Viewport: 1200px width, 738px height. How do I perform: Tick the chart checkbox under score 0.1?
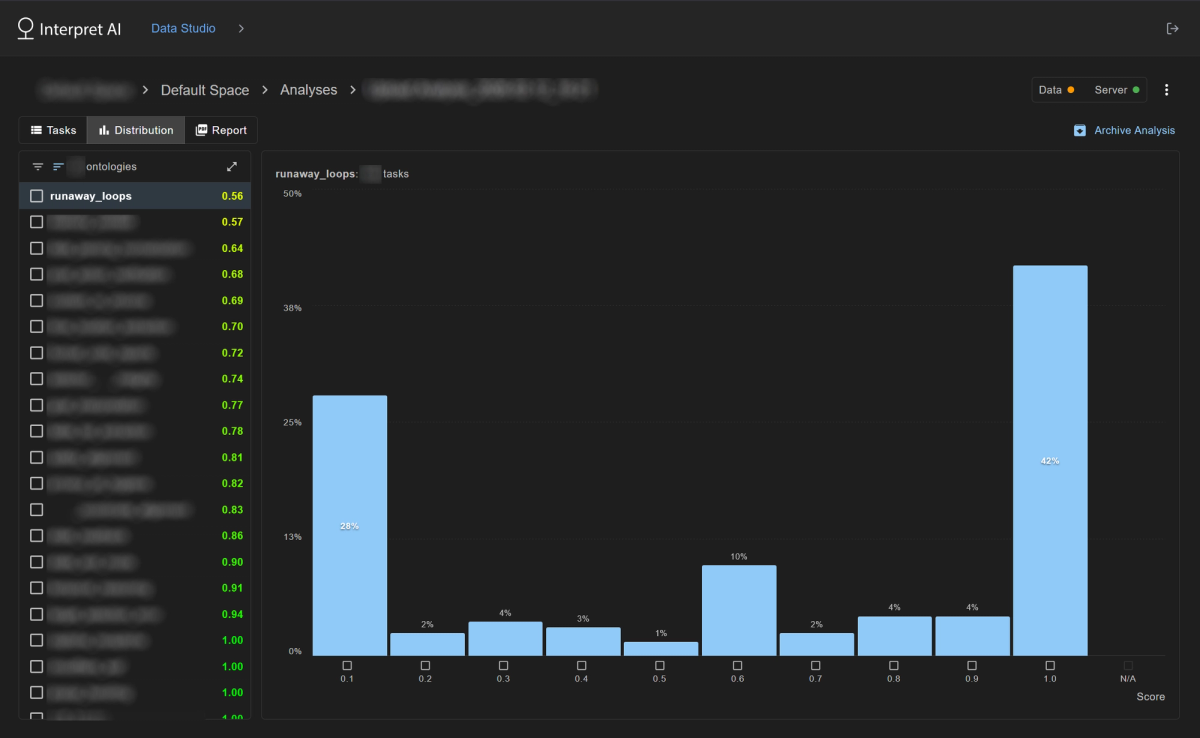pos(347,665)
